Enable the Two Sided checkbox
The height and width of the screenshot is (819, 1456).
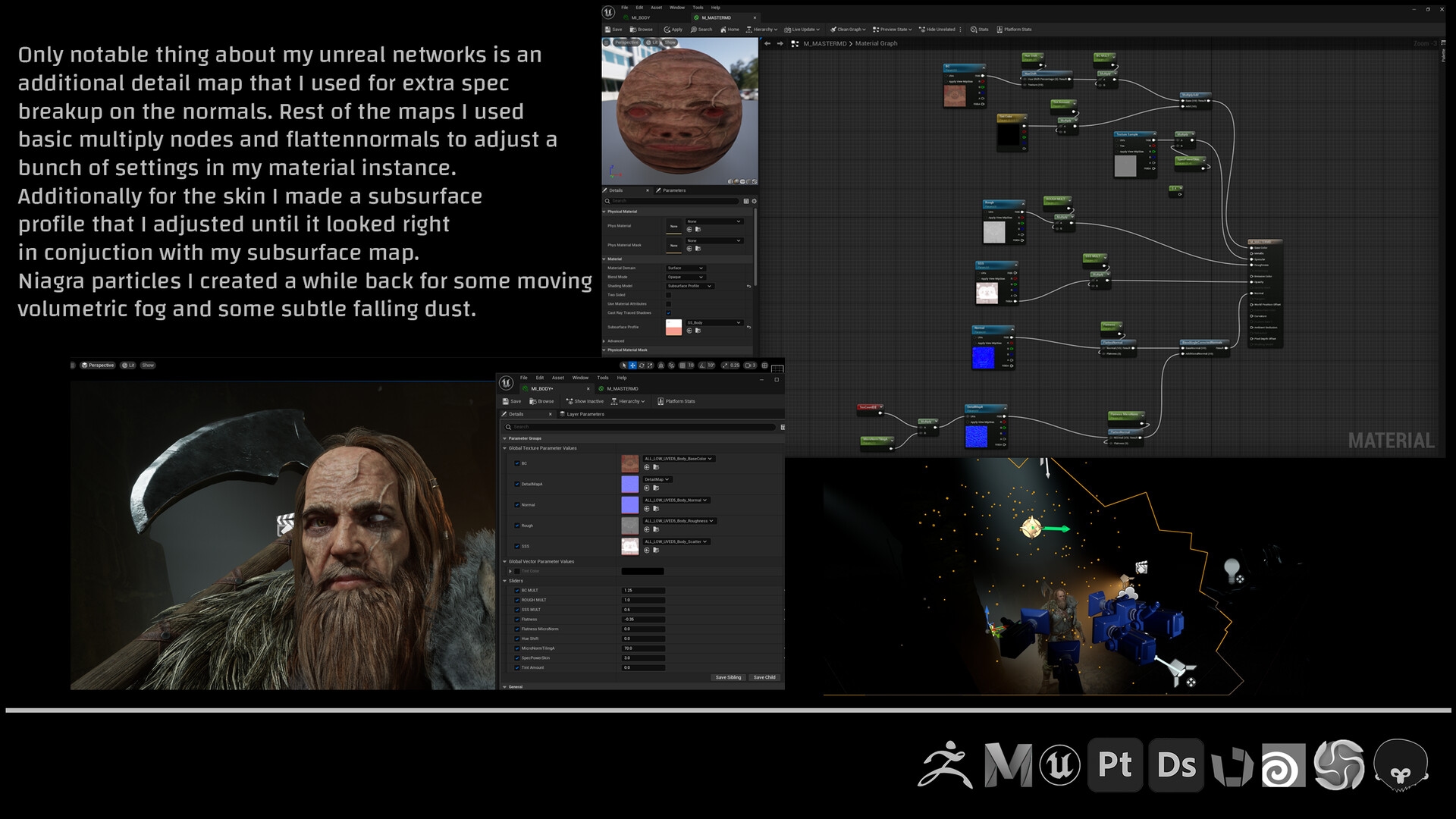[x=668, y=295]
